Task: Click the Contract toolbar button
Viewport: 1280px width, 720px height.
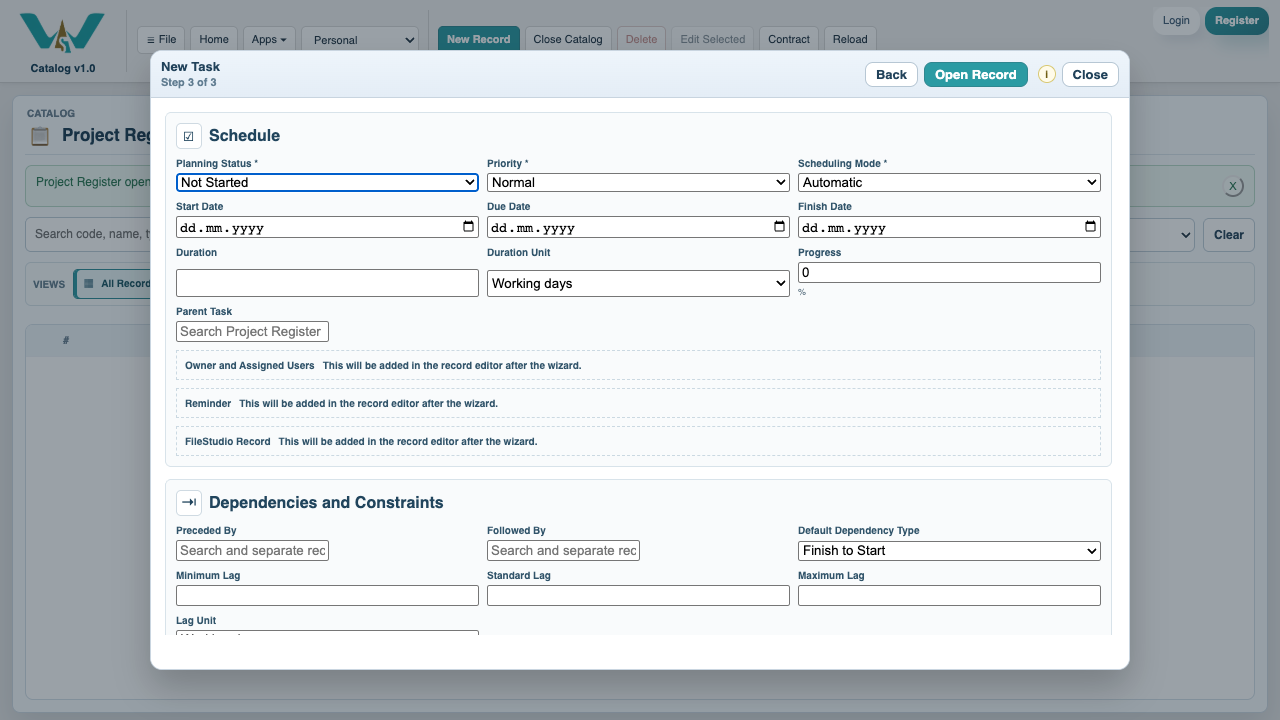Action: pyautogui.click(x=789, y=40)
